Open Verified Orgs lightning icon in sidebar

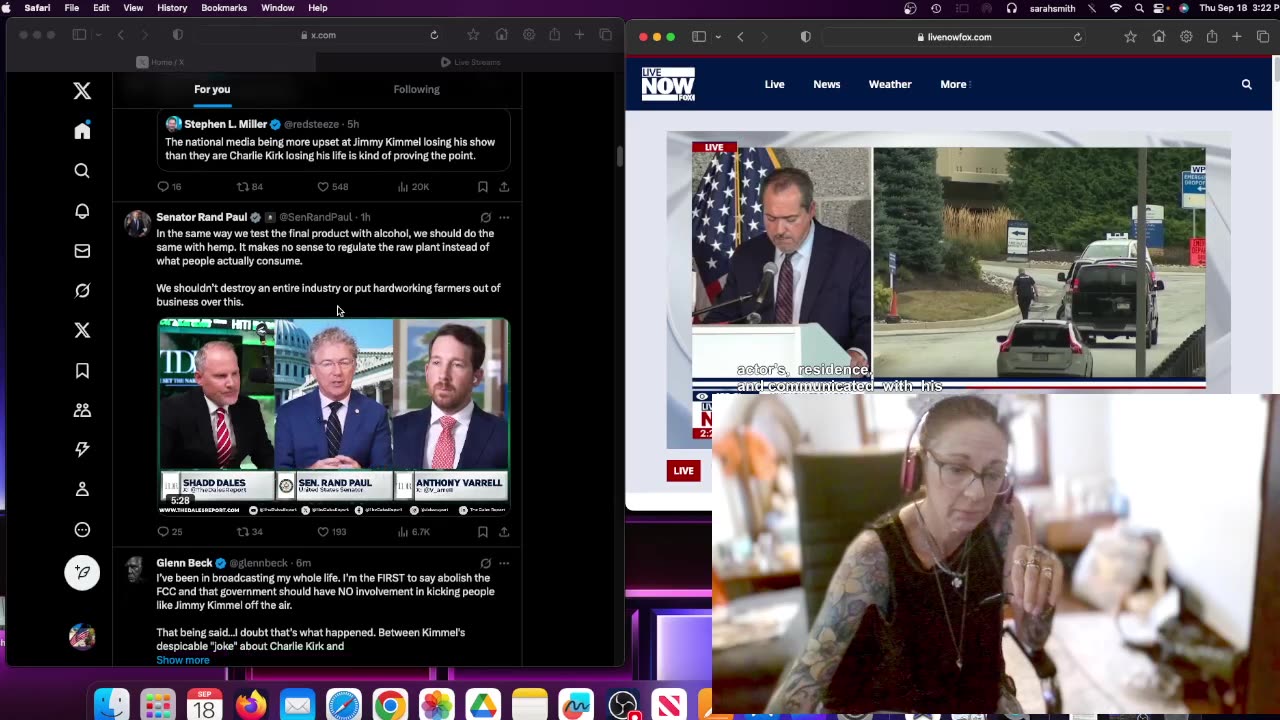[82, 450]
